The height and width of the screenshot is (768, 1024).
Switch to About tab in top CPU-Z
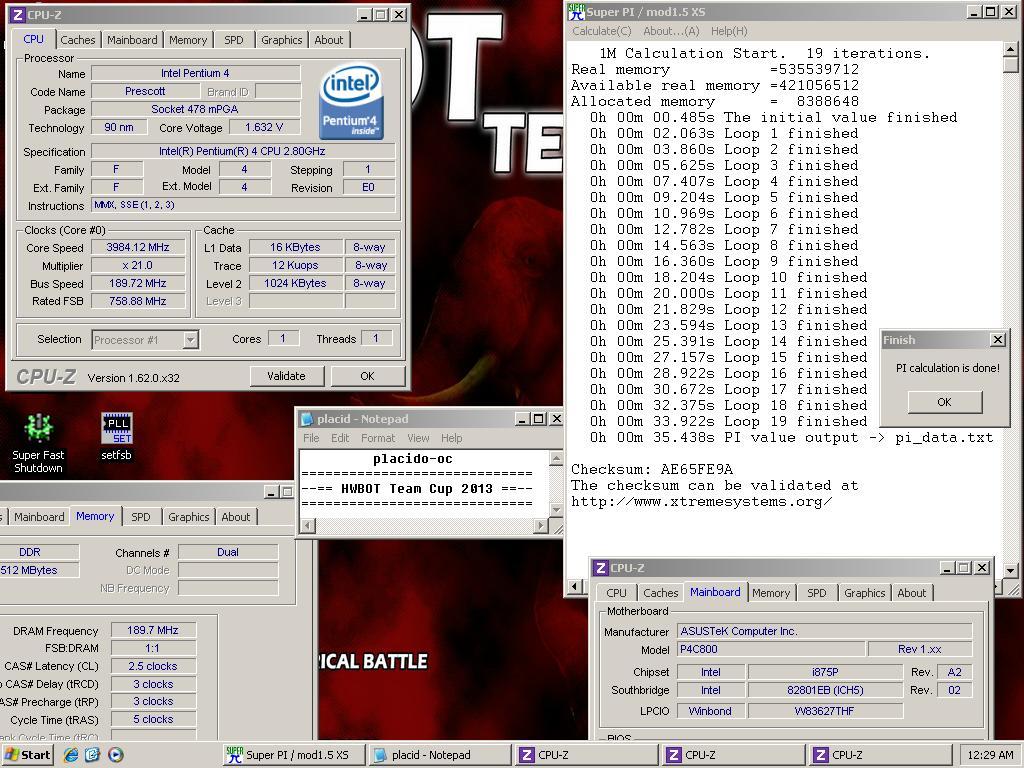(x=328, y=40)
